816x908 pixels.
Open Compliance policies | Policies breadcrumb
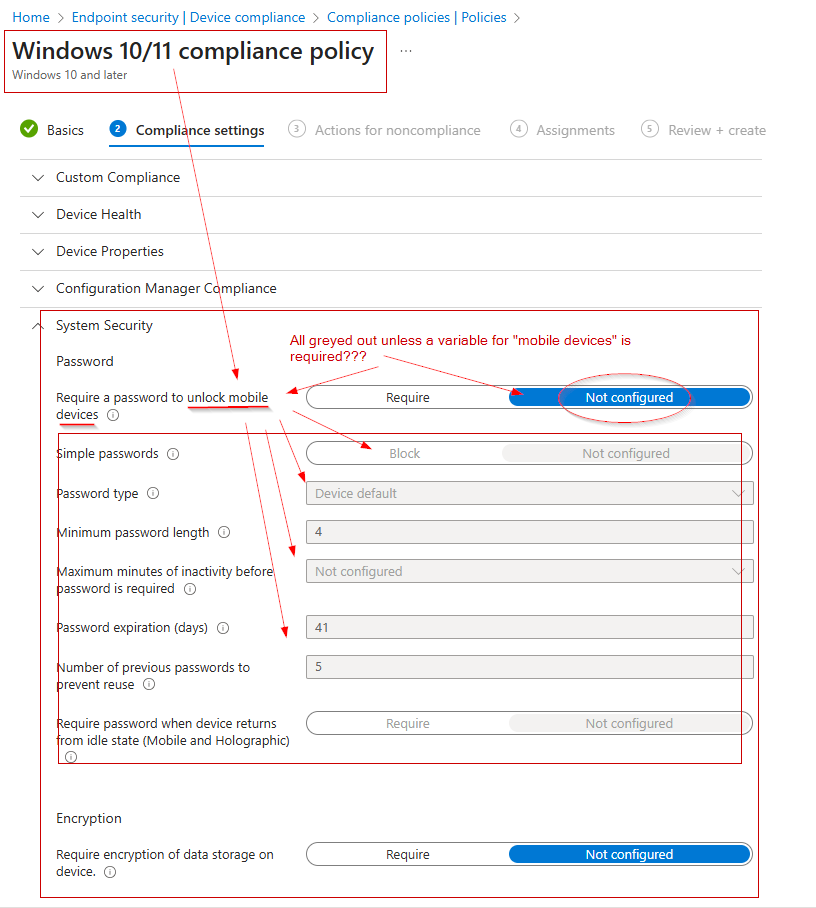(x=416, y=17)
